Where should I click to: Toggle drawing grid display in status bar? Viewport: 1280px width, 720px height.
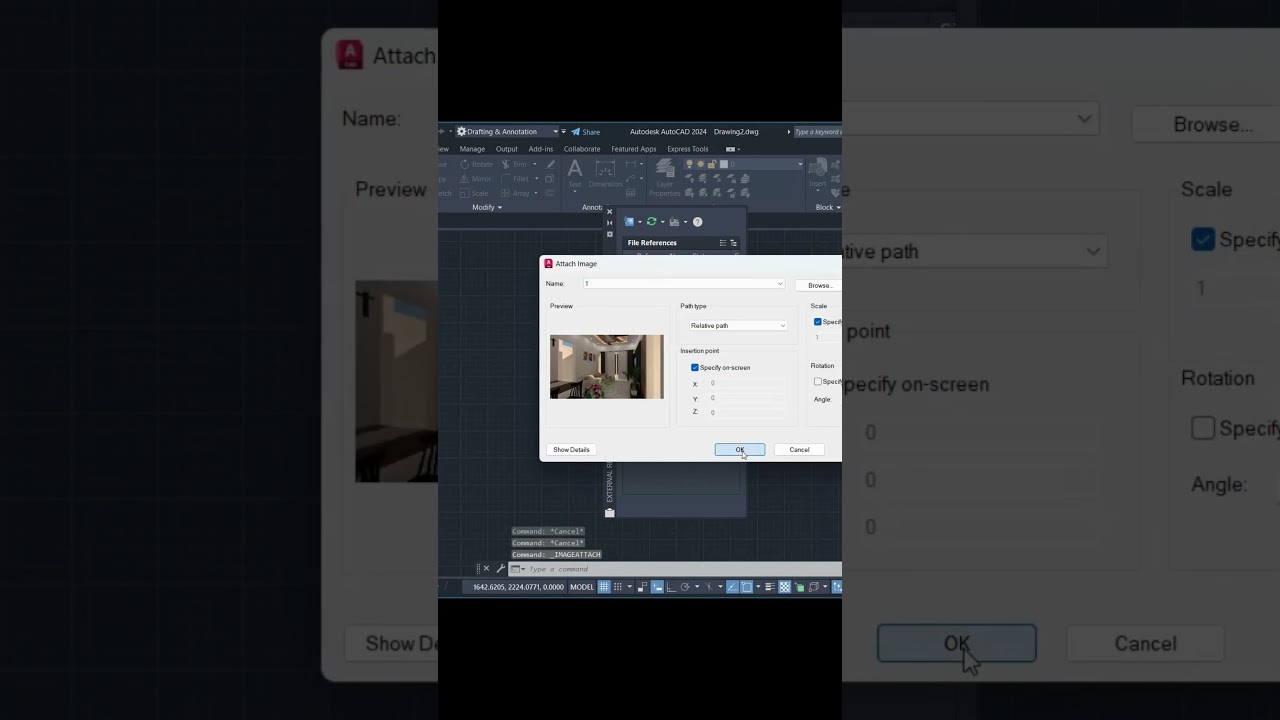(604, 587)
